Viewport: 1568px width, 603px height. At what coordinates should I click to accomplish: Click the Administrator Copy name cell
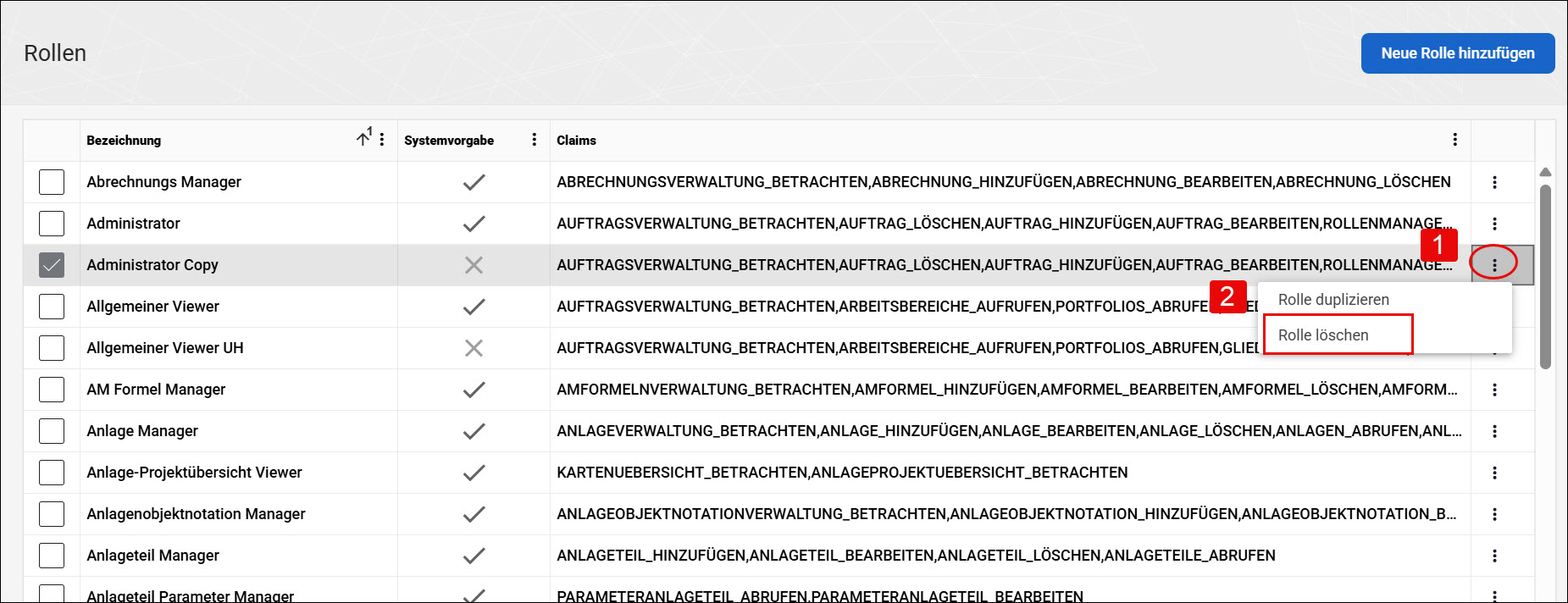pos(239,265)
